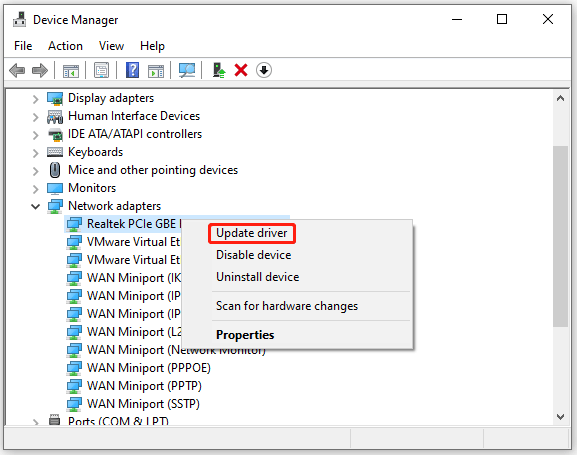The image size is (577, 455).
Task: Expand the Display adapters node
Action: click(35, 99)
